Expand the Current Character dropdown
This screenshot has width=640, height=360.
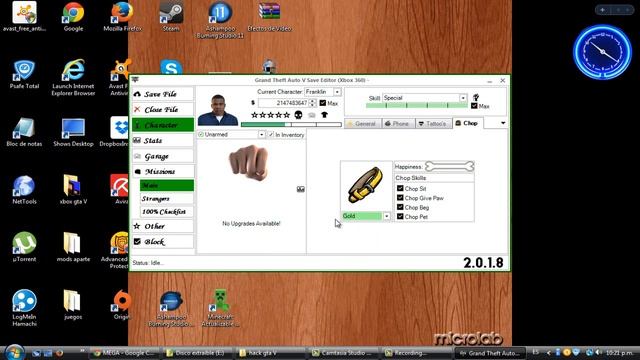tap(337, 92)
